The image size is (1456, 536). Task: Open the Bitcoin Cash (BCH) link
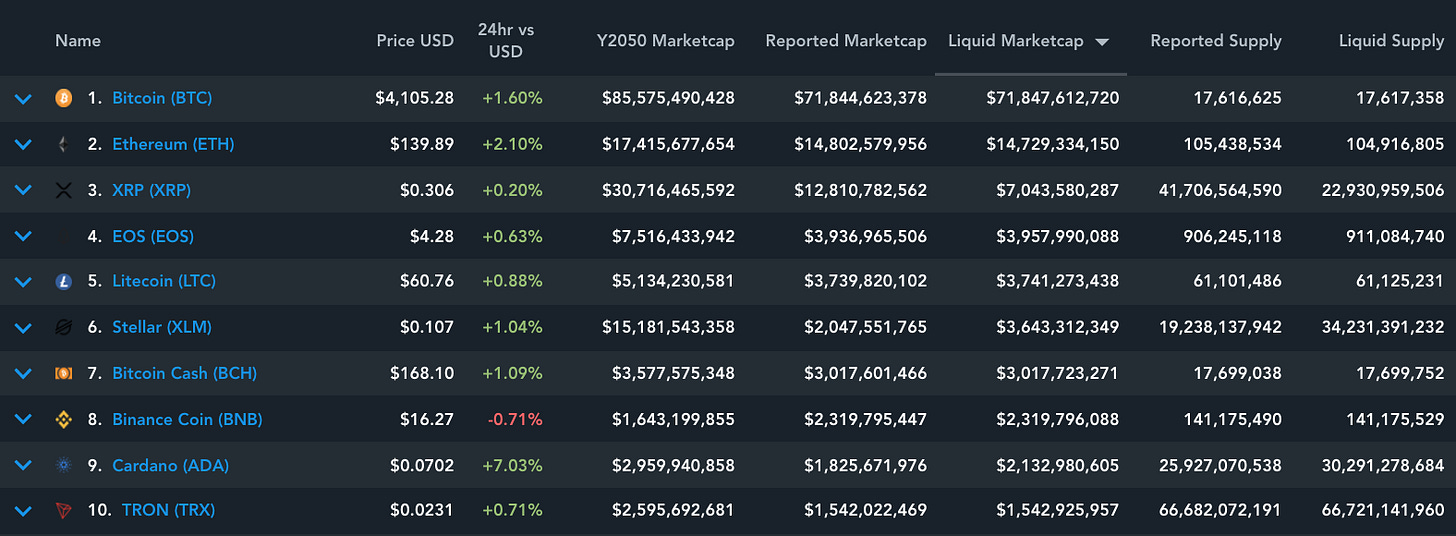coord(184,373)
